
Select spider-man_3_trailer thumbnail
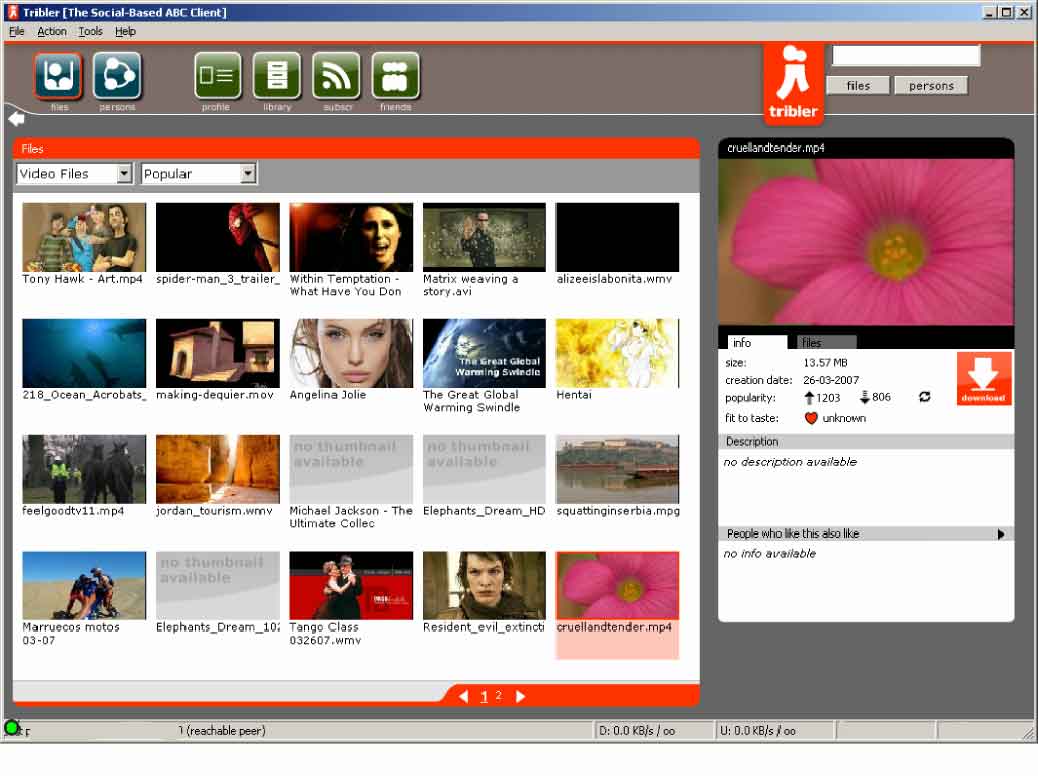(218, 237)
